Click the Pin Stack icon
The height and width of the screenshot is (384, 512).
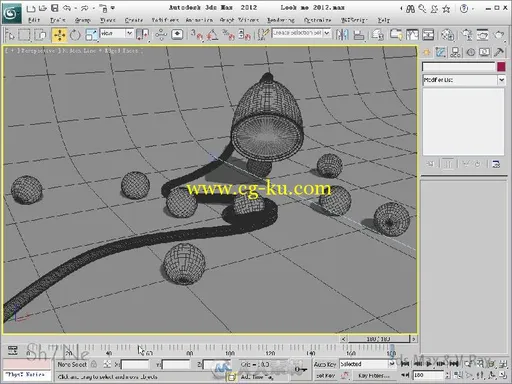(x=430, y=164)
